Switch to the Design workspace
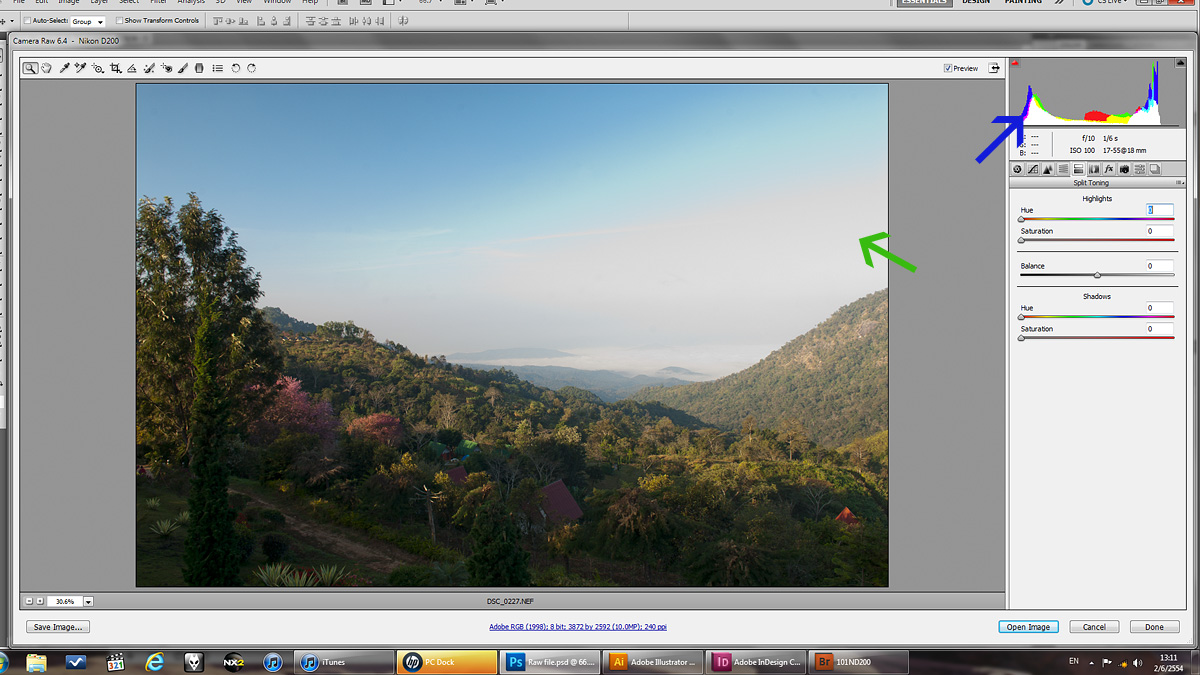 976,3
